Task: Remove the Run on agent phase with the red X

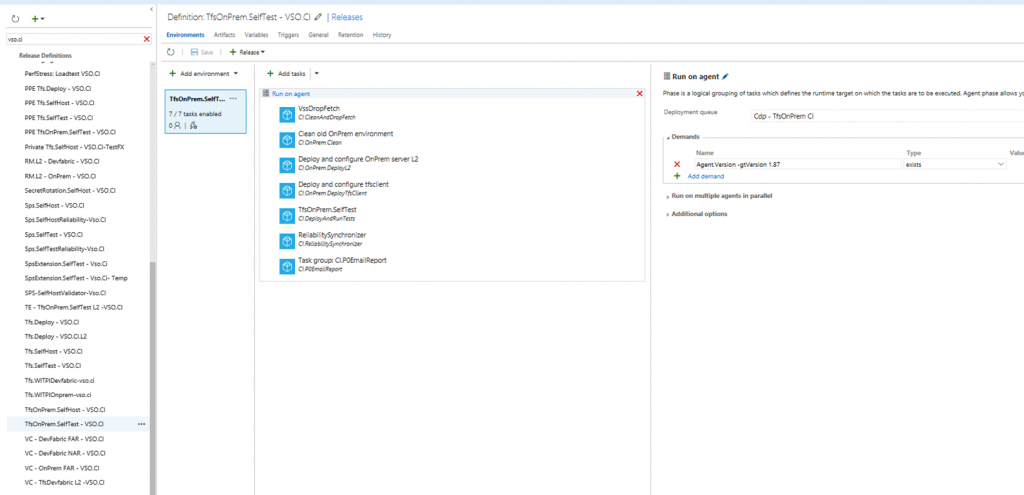Action: click(640, 93)
